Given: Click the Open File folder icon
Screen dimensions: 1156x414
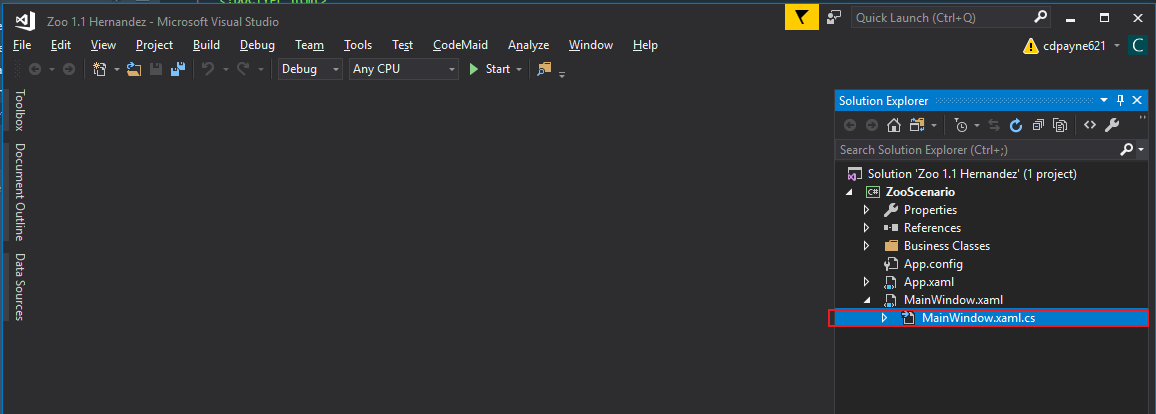Looking at the screenshot, I should tap(132, 69).
